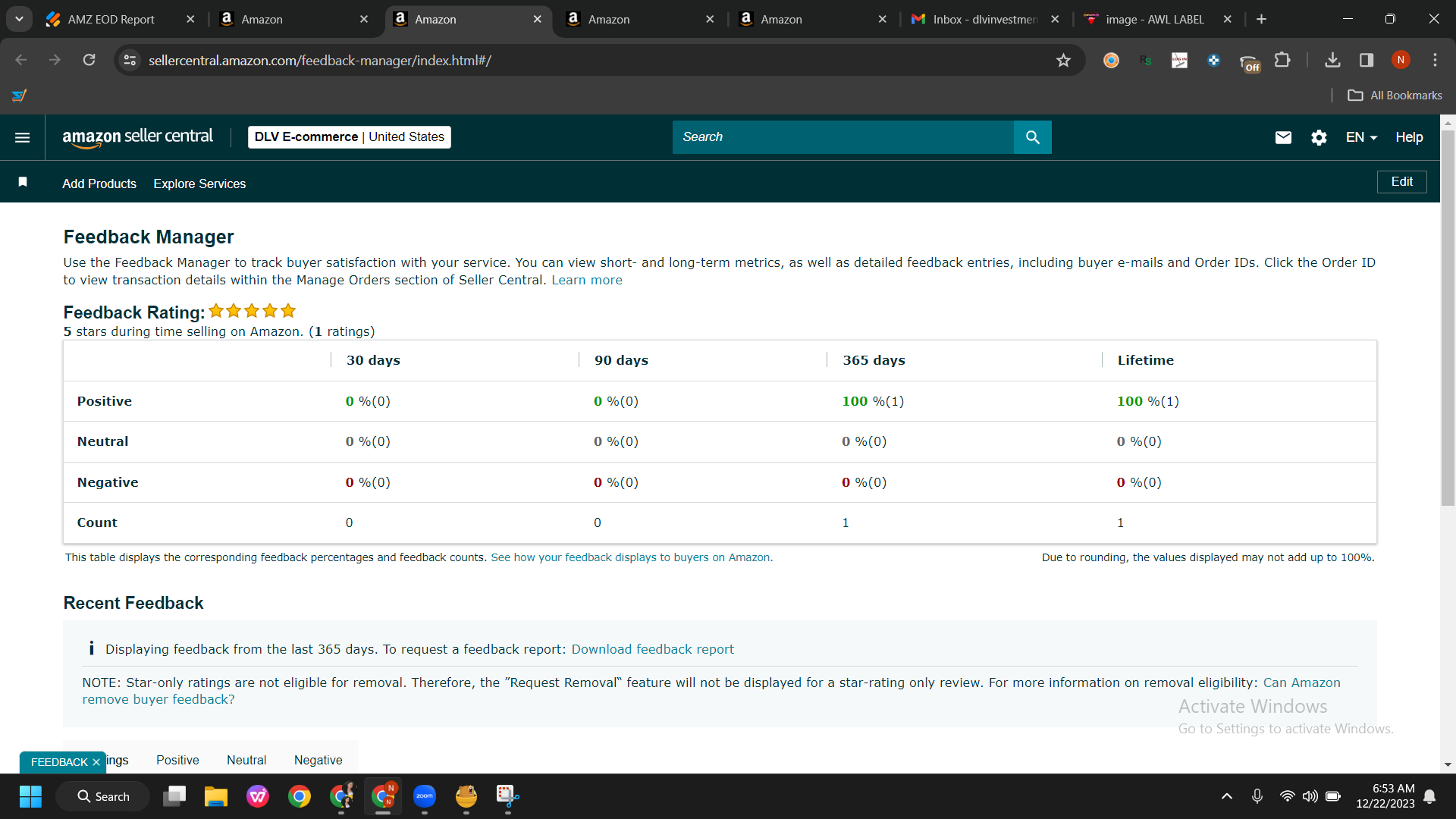This screenshot has height=819, width=1456.
Task: Open Chrome downloads
Action: pyautogui.click(x=1332, y=60)
